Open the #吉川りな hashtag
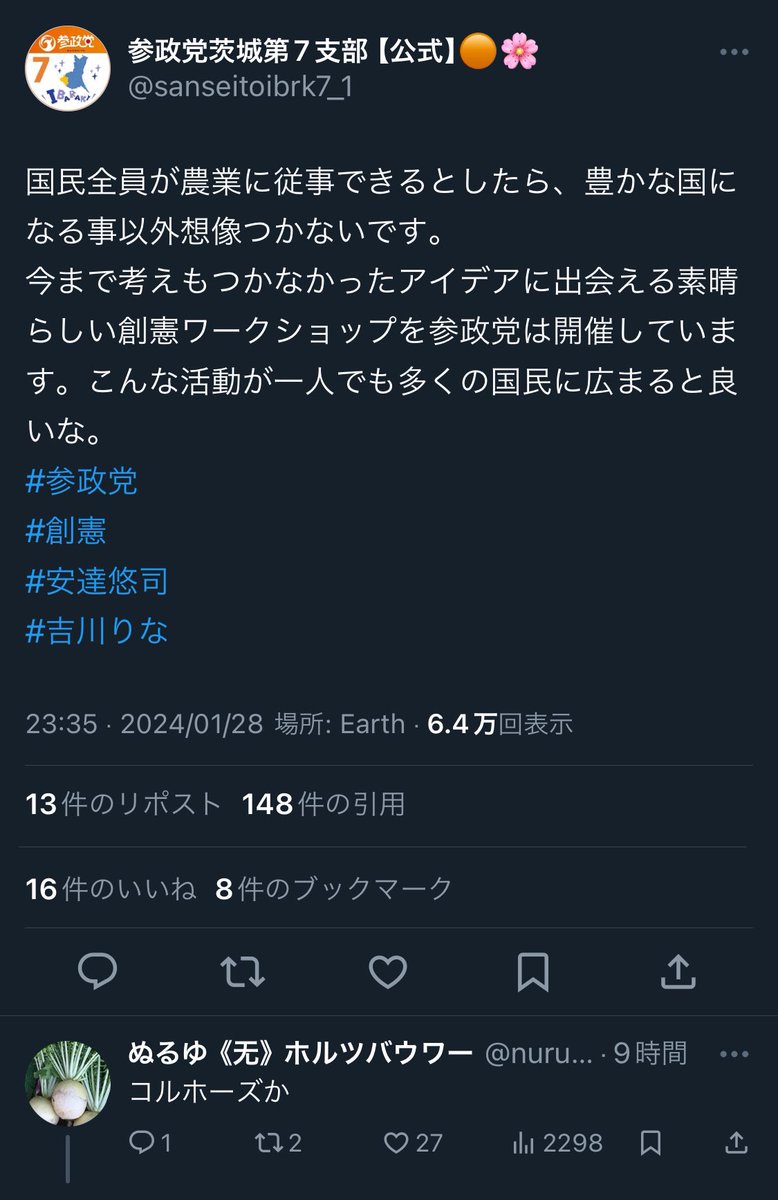The height and width of the screenshot is (1200, 778). pos(97,631)
